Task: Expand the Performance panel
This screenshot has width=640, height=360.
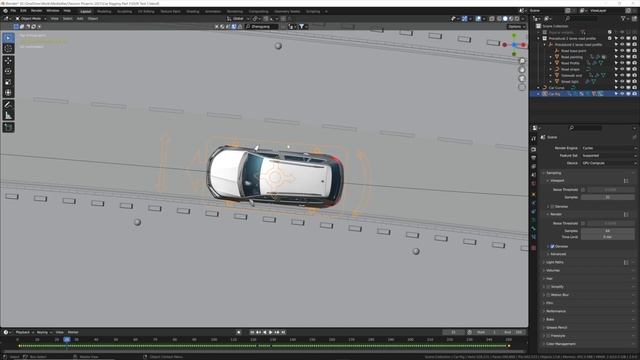Action: tap(556, 311)
